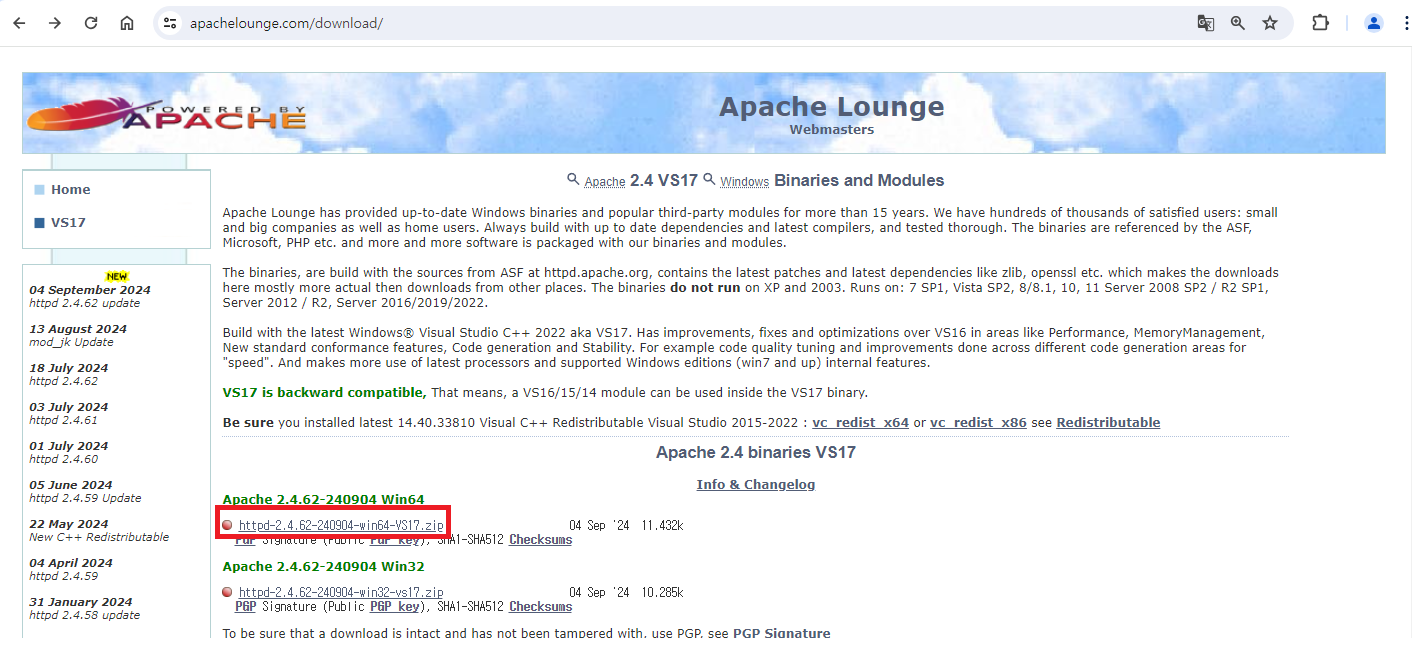Open the Info & Changelog link

756,485
